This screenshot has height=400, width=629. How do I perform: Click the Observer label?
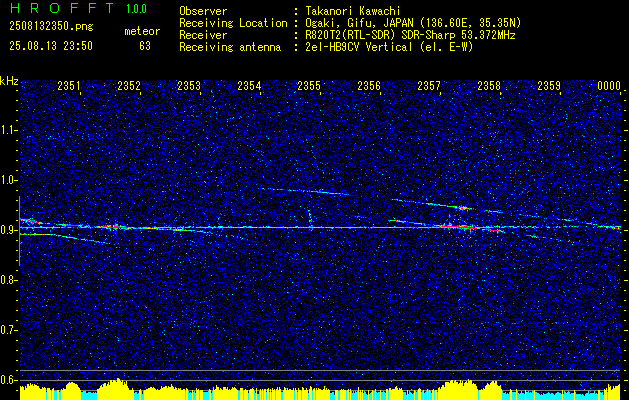click(x=203, y=11)
